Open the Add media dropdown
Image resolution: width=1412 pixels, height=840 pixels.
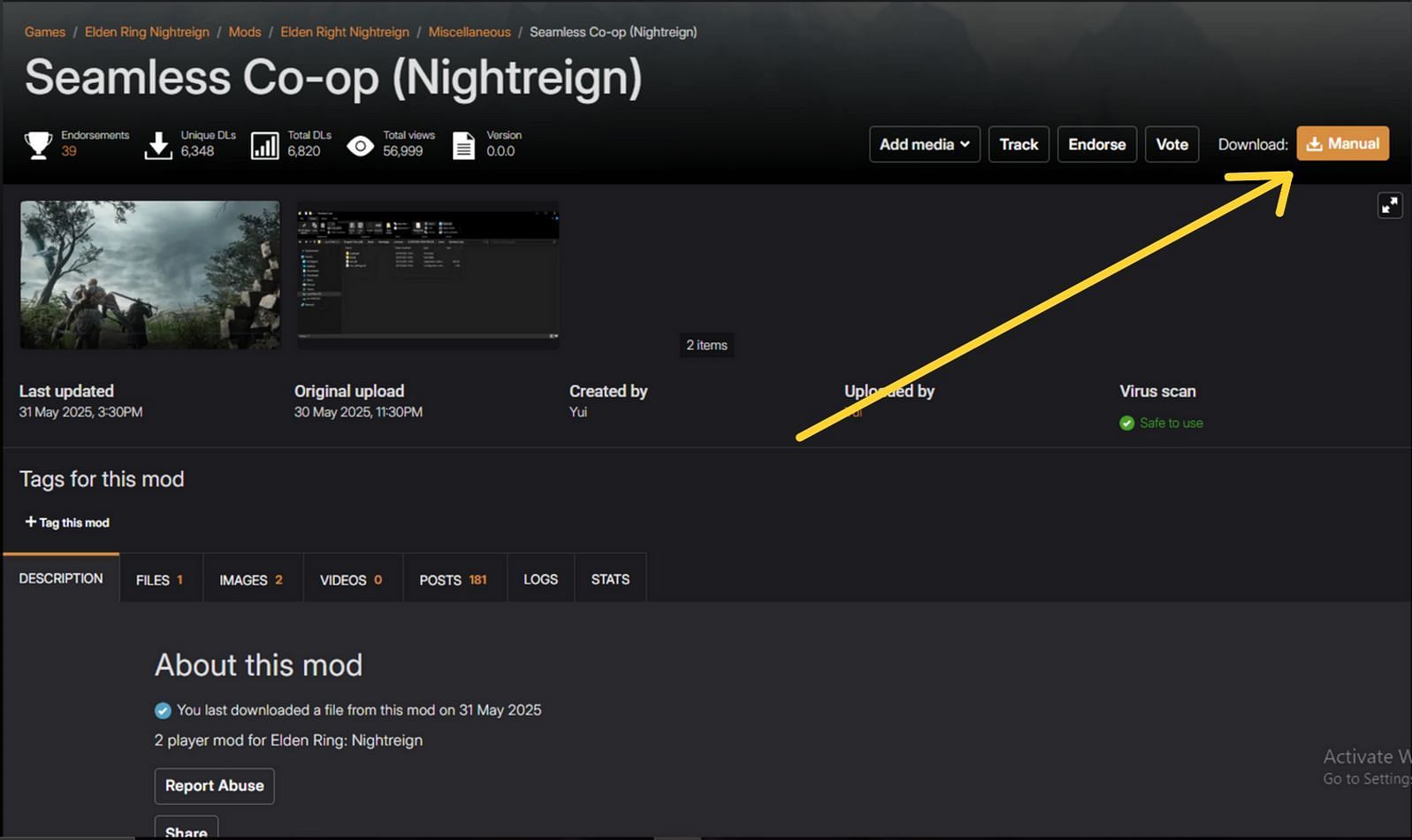pos(925,144)
